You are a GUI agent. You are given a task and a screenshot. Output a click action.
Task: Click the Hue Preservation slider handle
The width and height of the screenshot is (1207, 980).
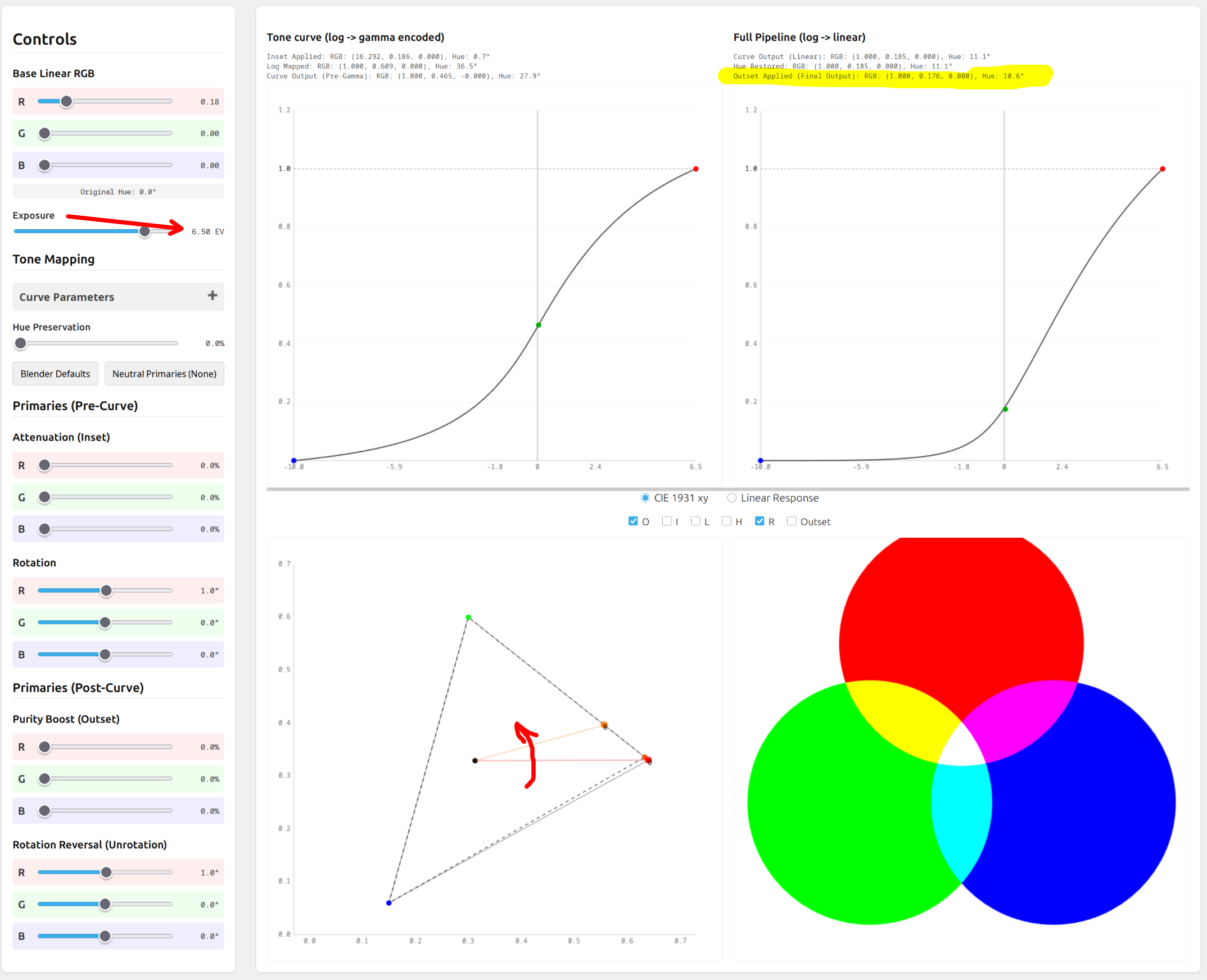point(21,343)
